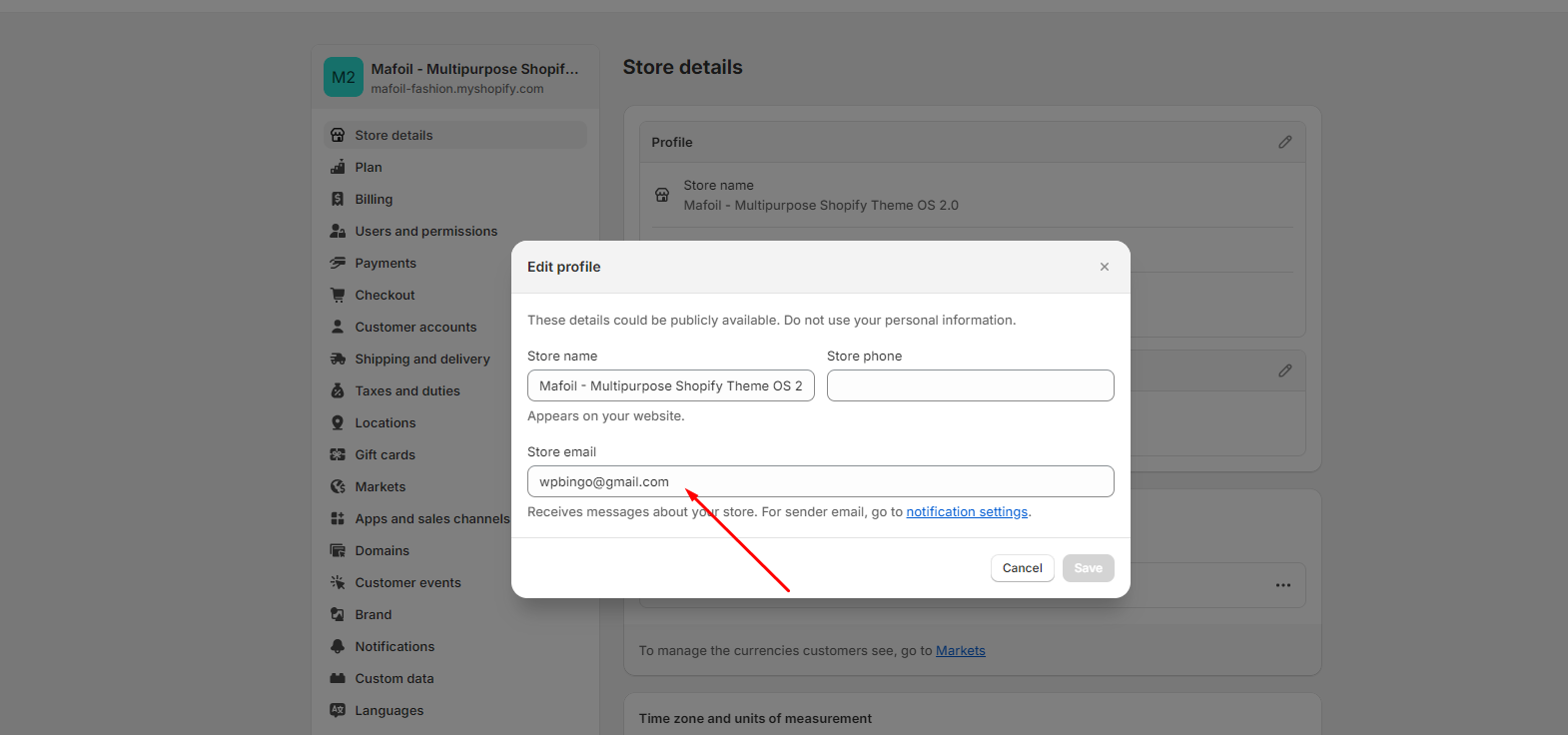The height and width of the screenshot is (735, 1568).
Task: Click into the Store name field
Action: [671, 385]
